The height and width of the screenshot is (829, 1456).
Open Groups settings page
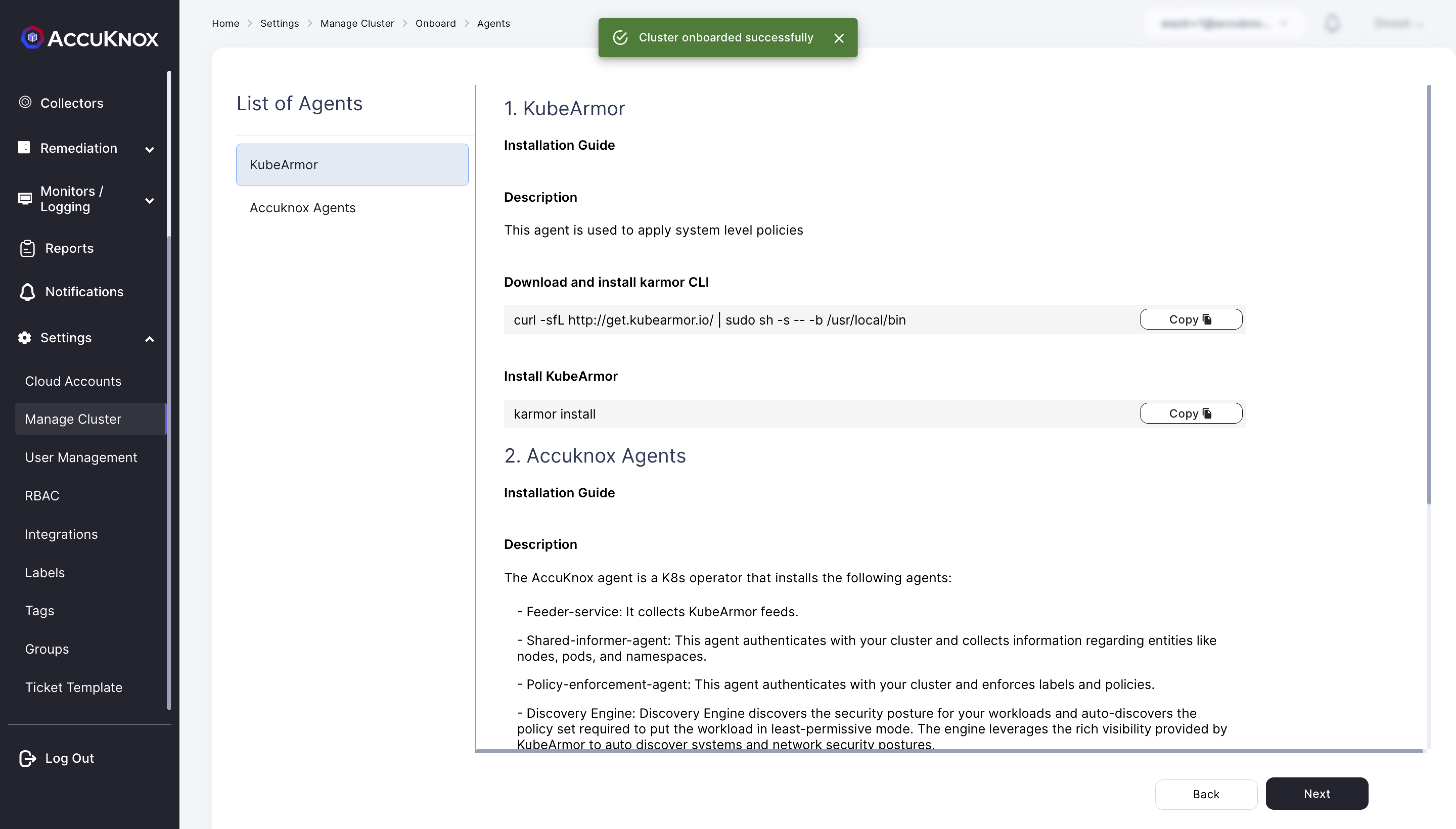(47, 649)
